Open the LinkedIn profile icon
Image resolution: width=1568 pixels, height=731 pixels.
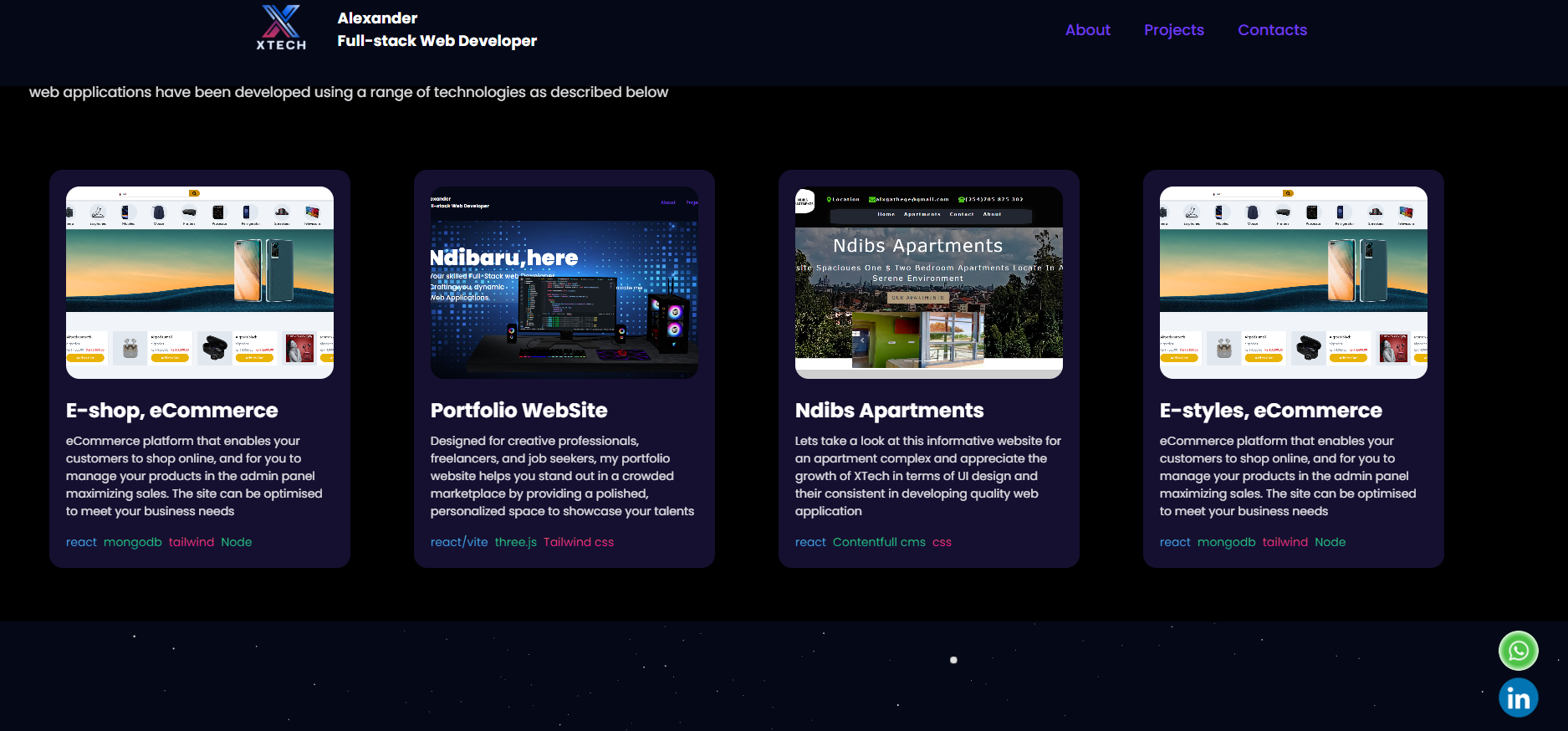click(x=1518, y=698)
